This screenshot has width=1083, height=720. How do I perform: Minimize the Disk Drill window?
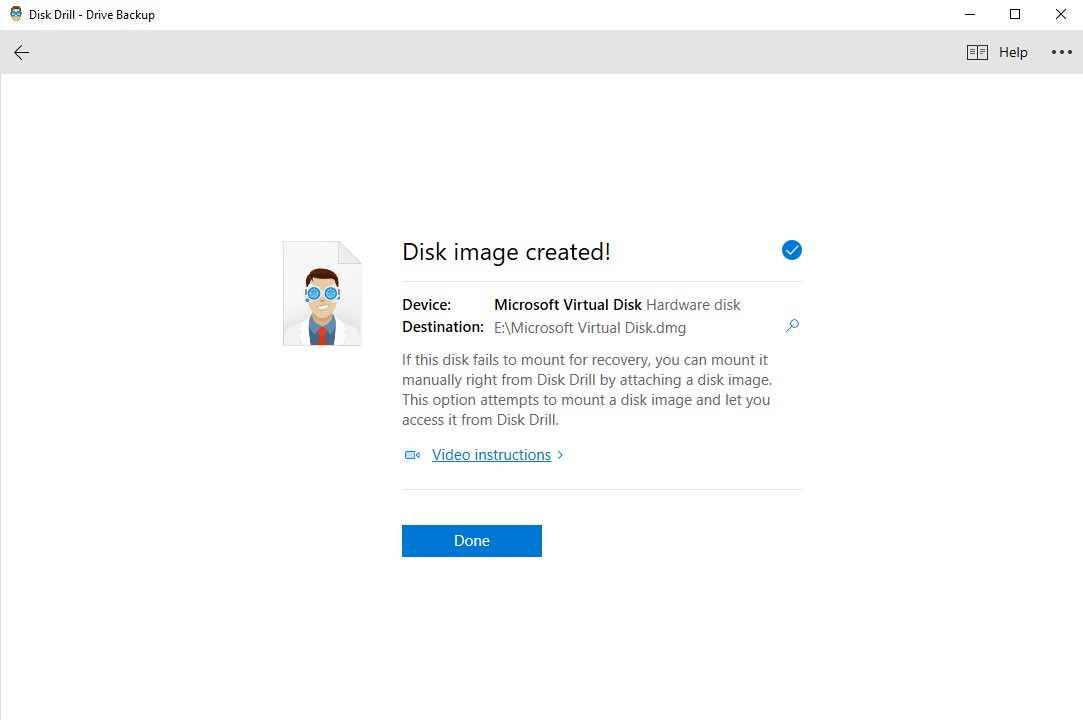coord(970,15)
